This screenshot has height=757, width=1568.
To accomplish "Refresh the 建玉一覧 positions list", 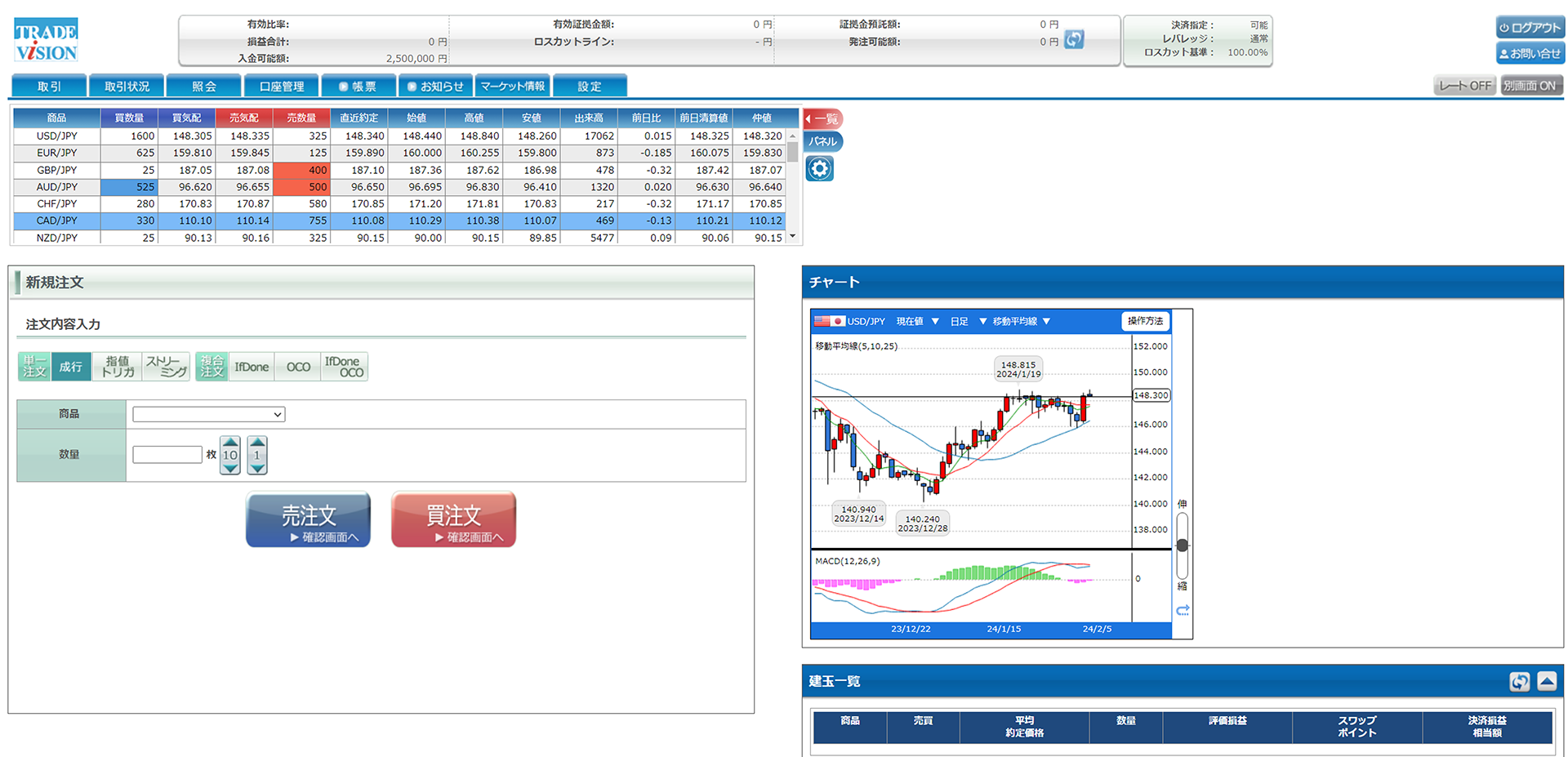I will coord(1519,681).
